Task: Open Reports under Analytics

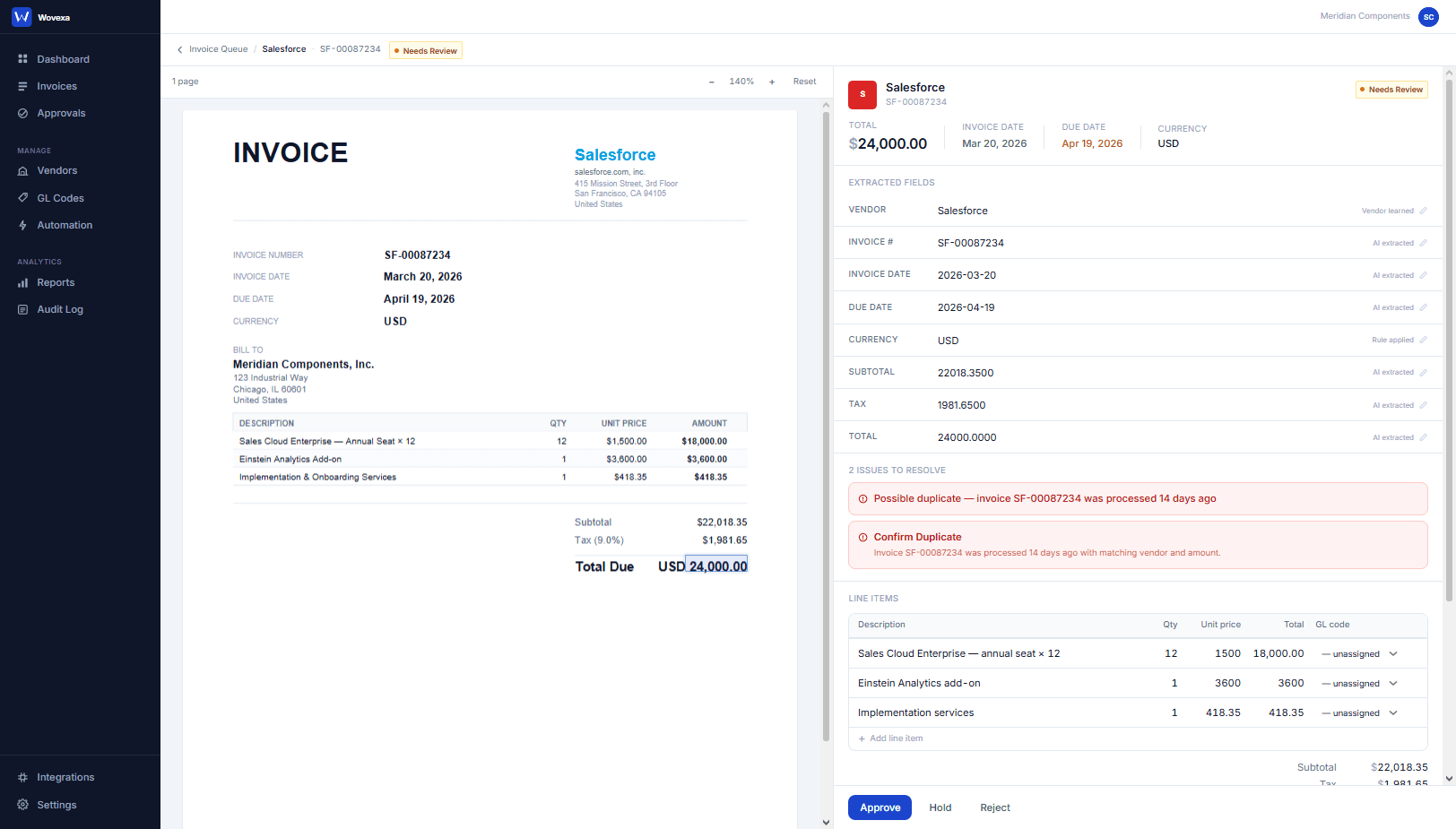Action: (55, 282)
